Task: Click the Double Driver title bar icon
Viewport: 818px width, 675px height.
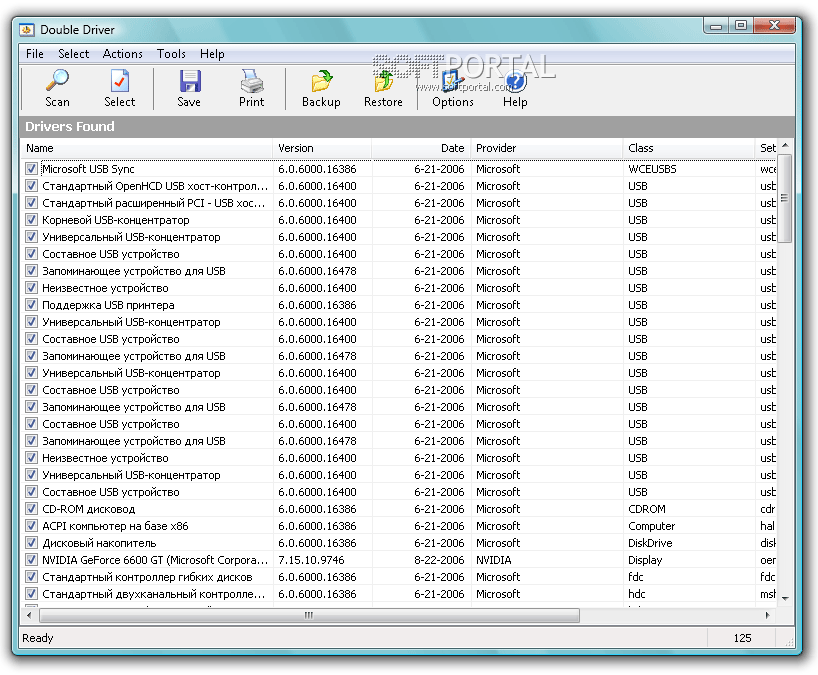Action: pyautogui.click(x=27, y=30)
